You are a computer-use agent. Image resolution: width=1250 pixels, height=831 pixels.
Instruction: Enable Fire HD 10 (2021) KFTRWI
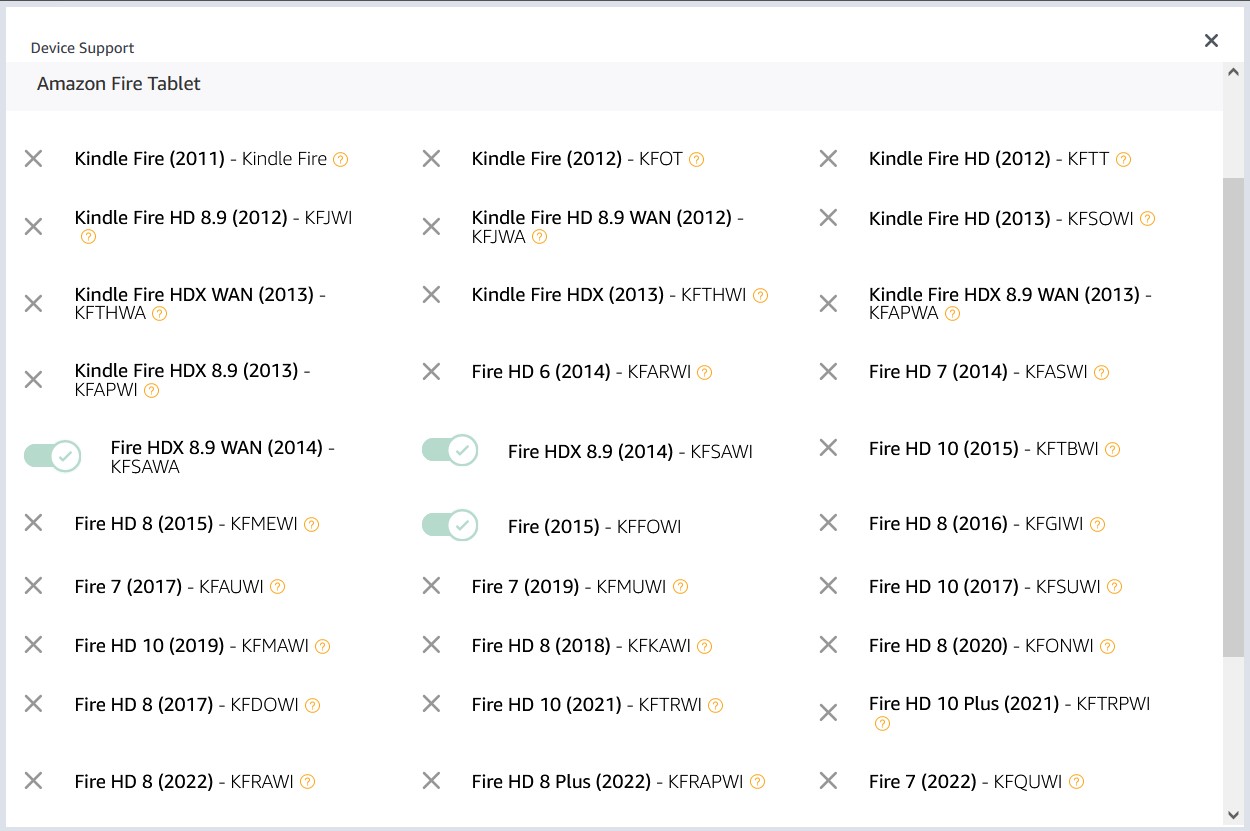pos(431,703)
